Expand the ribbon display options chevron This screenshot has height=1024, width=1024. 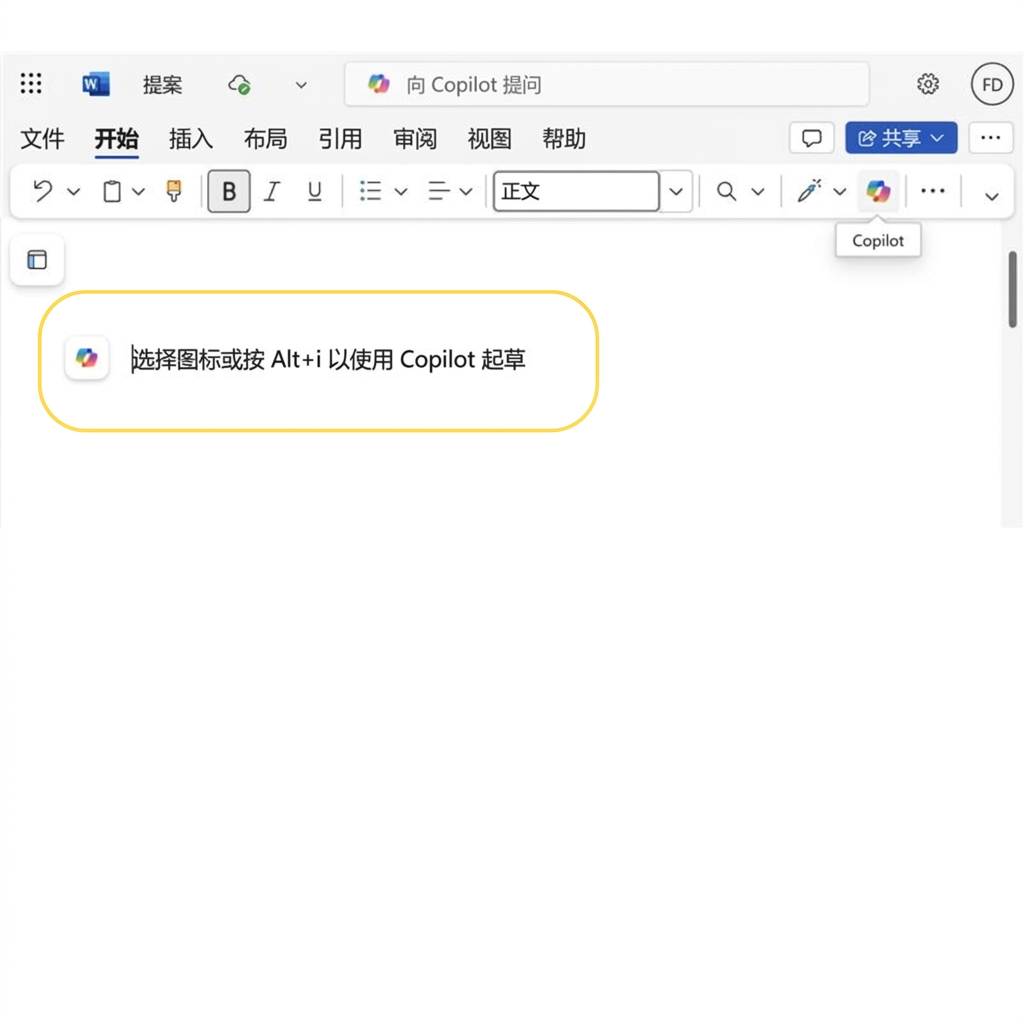[991, 196]
